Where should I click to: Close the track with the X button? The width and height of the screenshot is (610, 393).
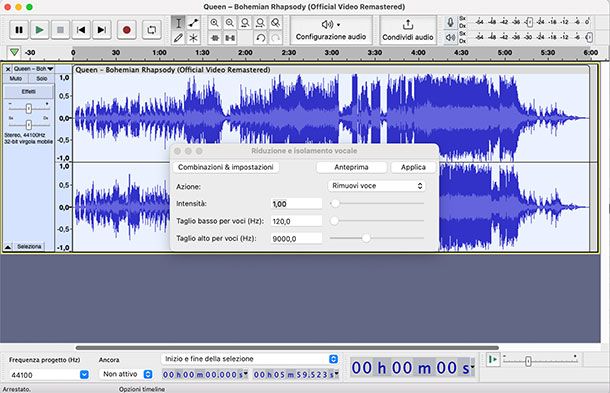coord(8,69)
